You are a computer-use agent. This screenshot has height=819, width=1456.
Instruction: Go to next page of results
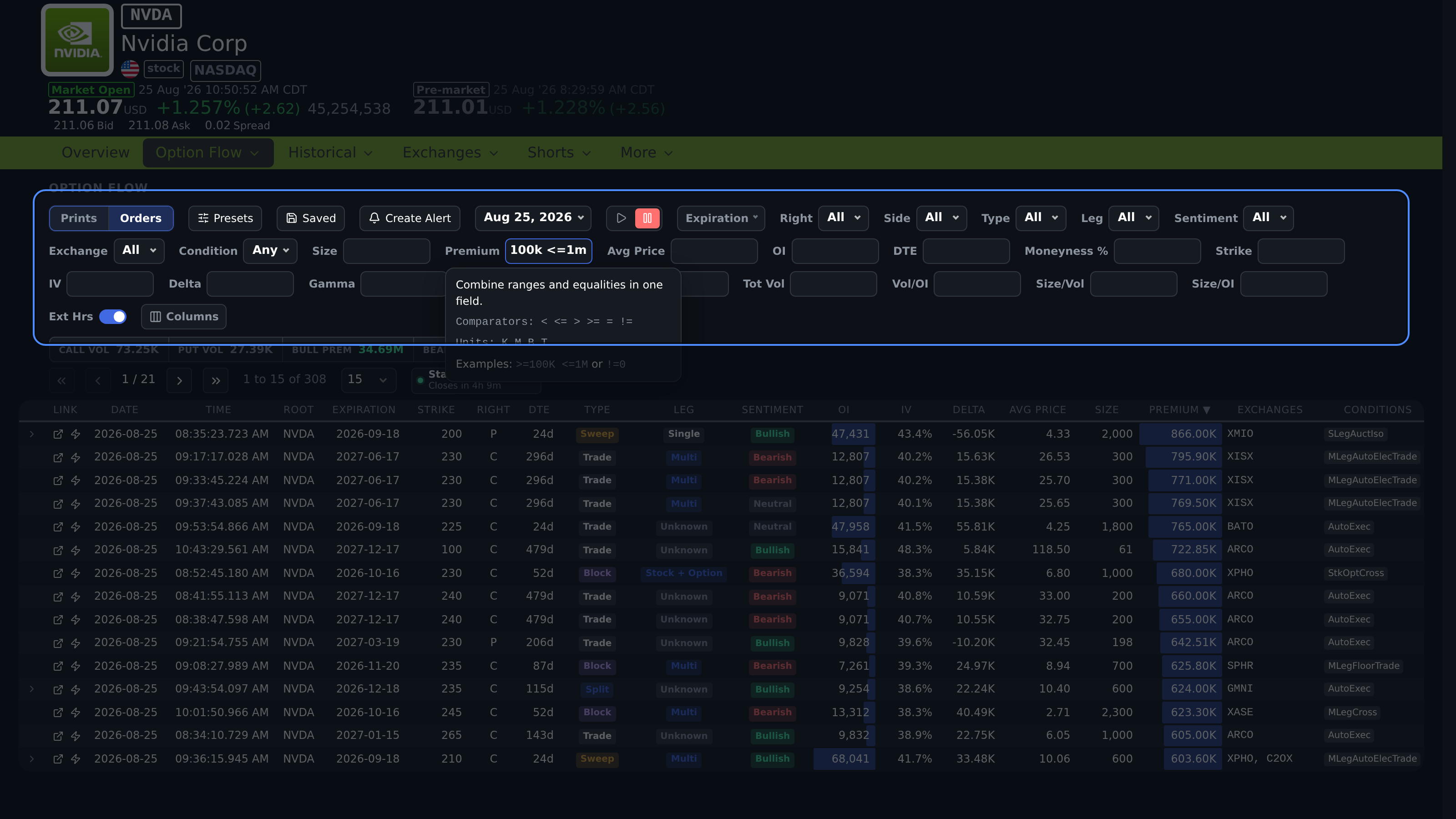(x=179, y=380)
